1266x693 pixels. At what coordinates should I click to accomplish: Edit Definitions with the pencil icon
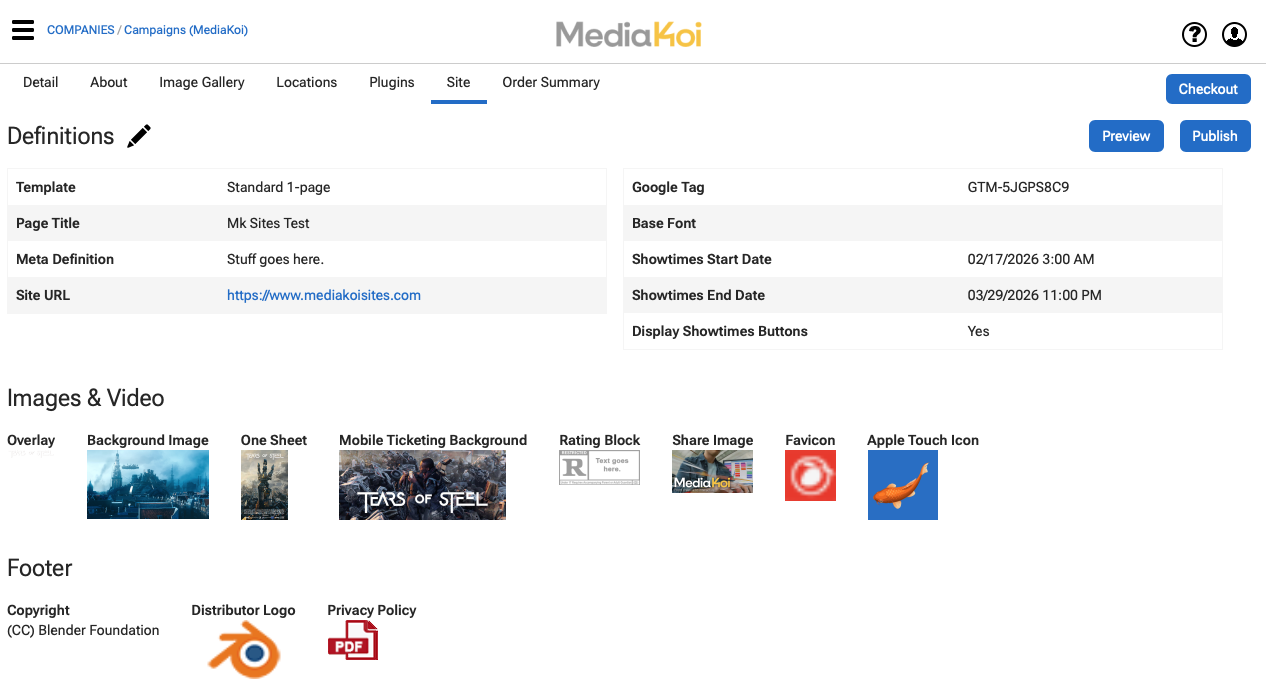pyautogui.click(x=139, y=136)
